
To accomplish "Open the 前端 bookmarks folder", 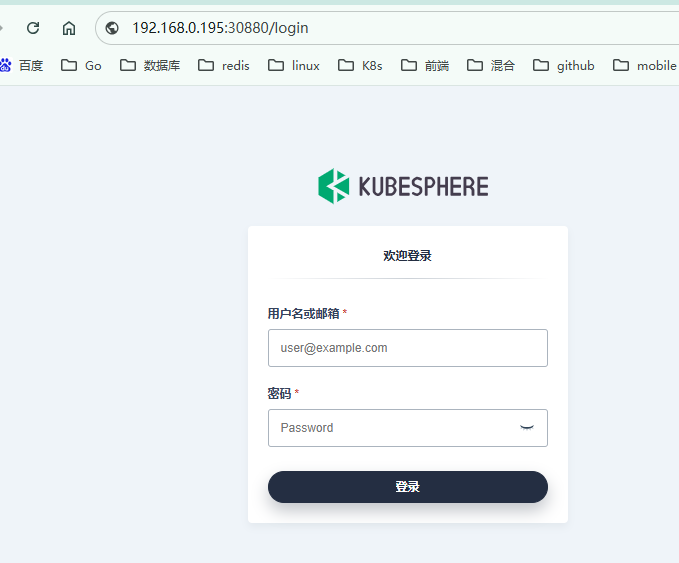I will tap(425, 65).
